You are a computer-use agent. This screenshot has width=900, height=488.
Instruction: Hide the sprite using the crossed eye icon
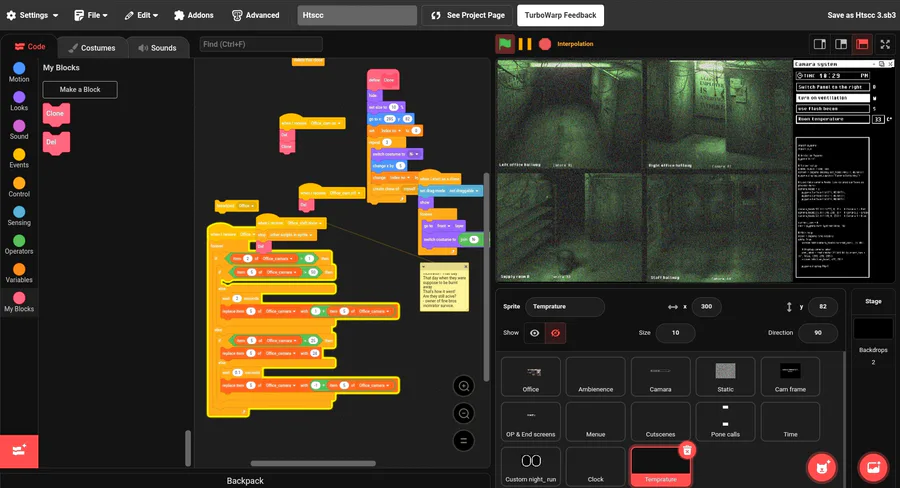point(555,333)
